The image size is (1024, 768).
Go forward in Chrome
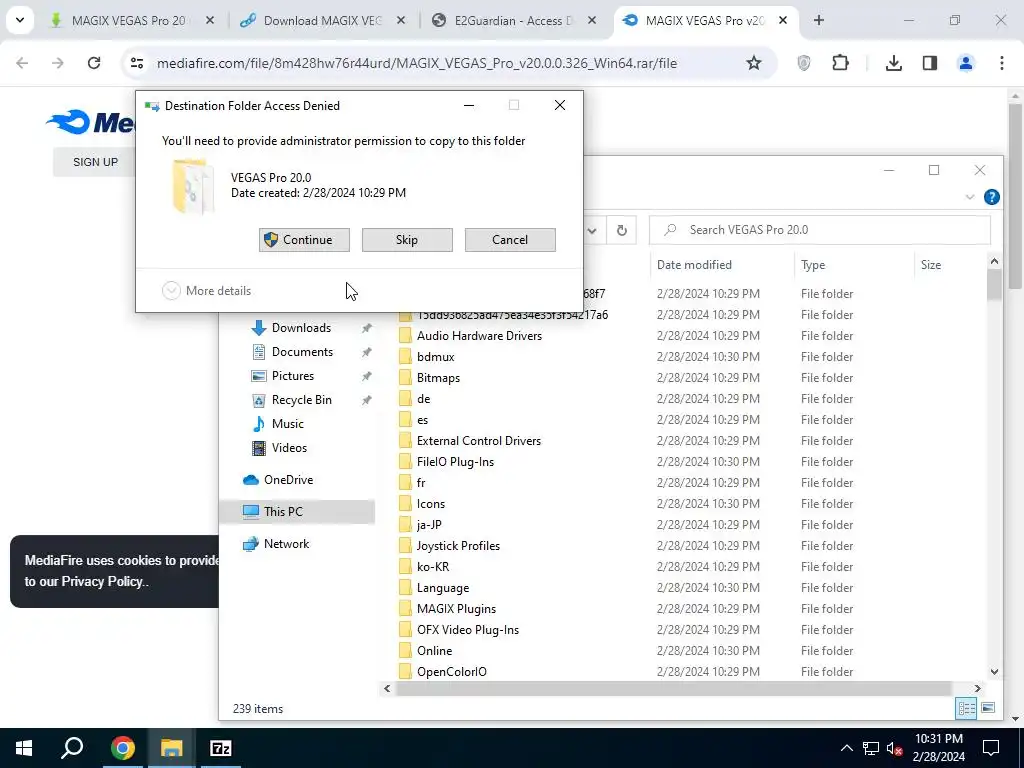tap(57, 63)
